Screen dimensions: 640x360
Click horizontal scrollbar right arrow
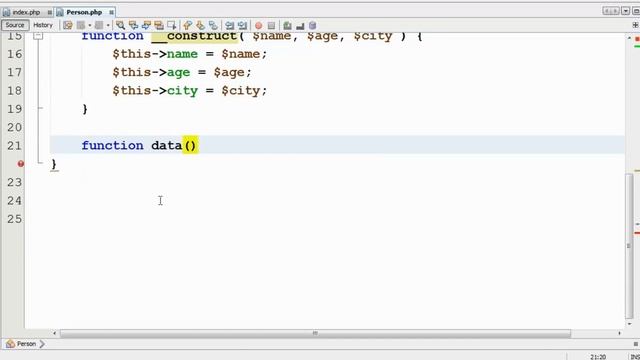coord(619,333)
